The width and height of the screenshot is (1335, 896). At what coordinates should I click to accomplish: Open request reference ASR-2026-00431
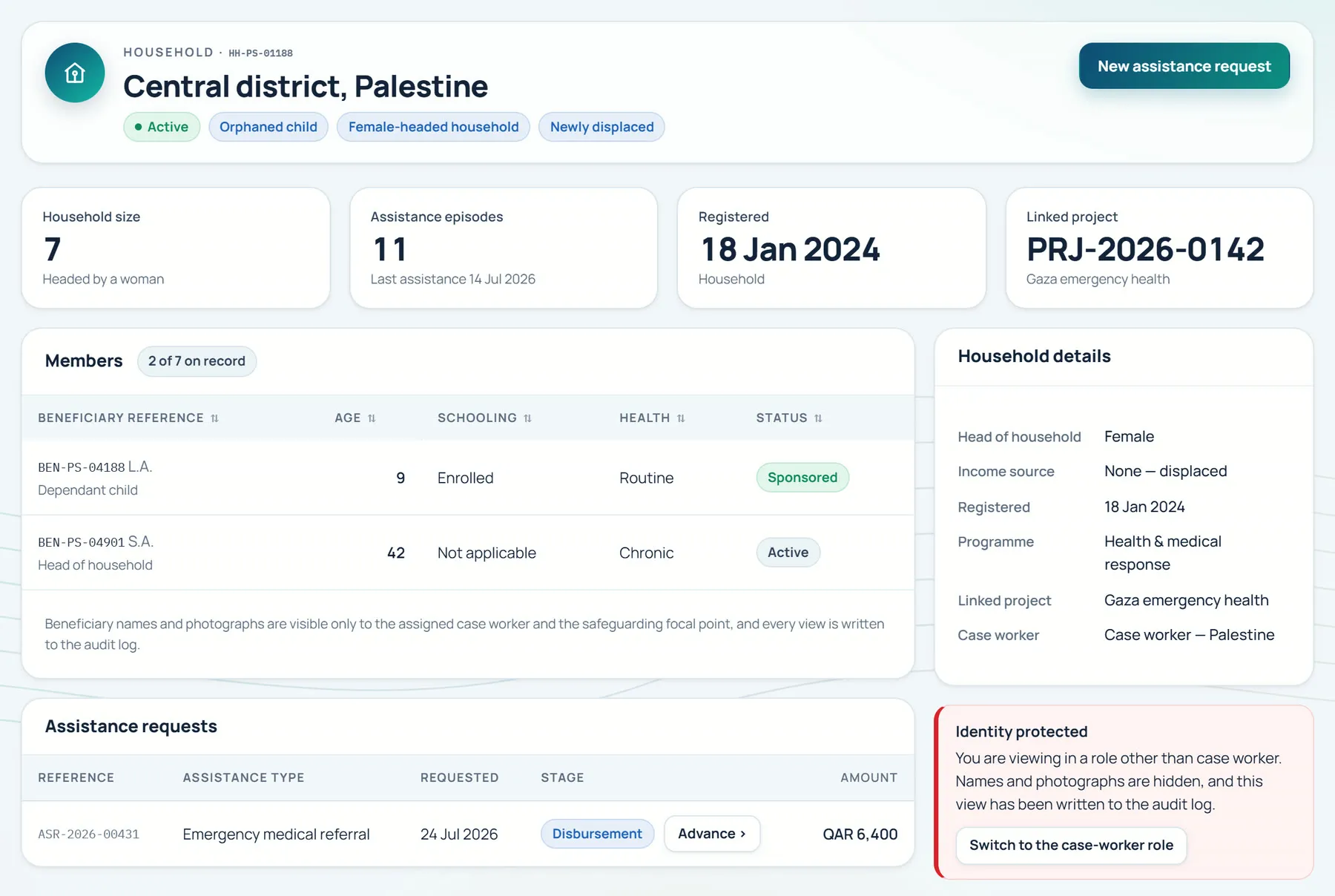pyautogui.click(x=88, y=834)
